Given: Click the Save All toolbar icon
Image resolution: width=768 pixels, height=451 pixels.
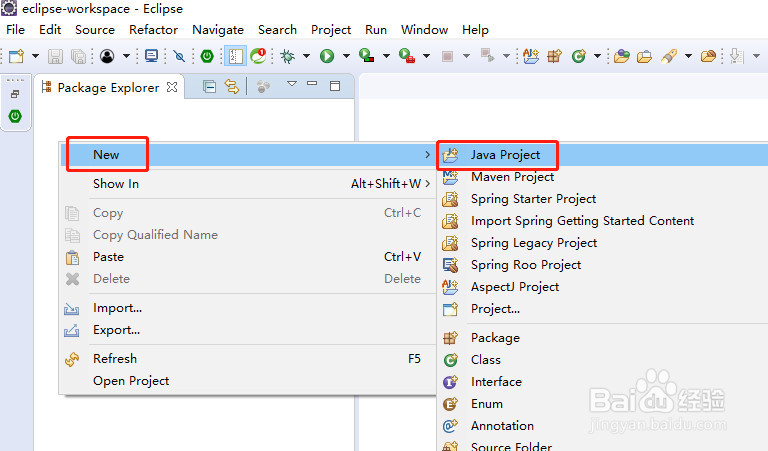Looking at the screenshot, I should pos(78,56).
